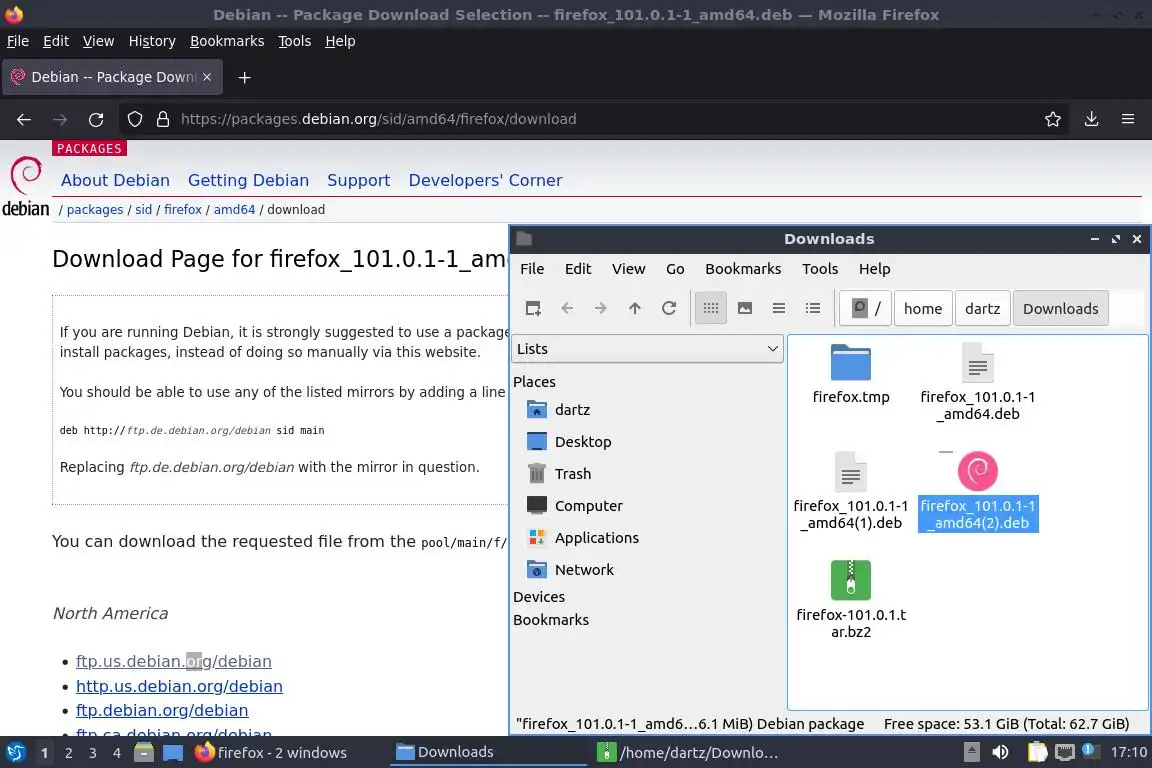Open Applications in Places sidebar

coord(583,538)
